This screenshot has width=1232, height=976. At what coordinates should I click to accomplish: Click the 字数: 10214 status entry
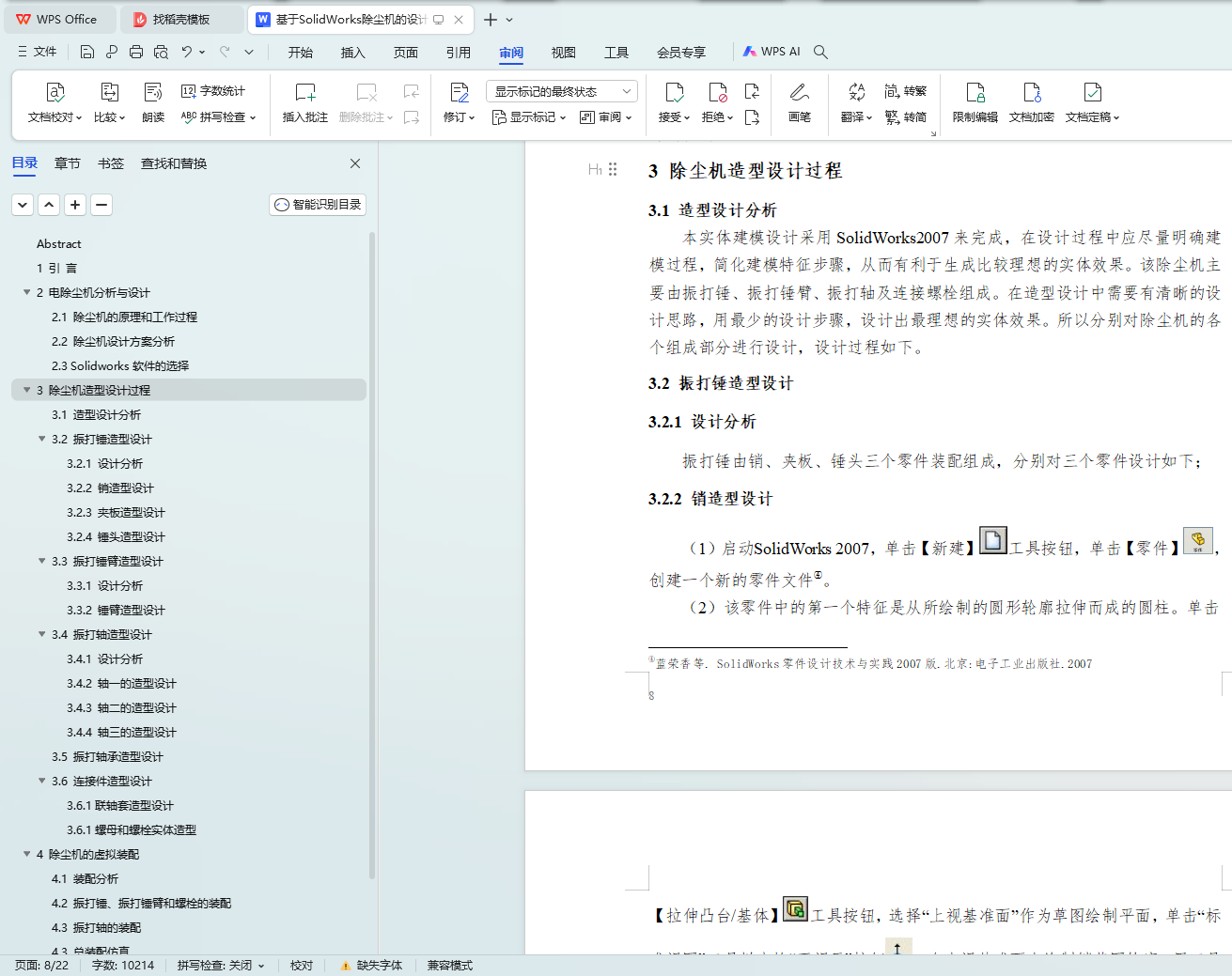pyautogui.click(x=123, y=966)
